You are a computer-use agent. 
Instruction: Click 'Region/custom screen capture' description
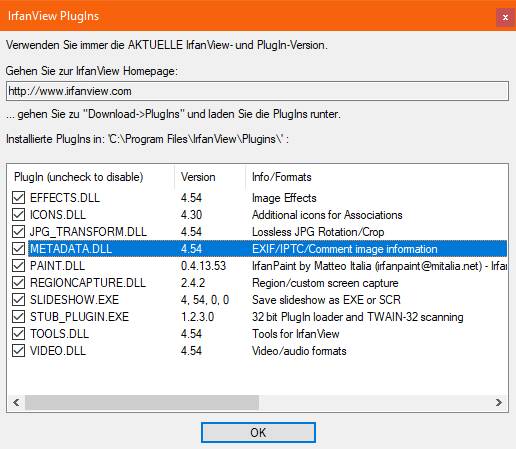point(325,283)
